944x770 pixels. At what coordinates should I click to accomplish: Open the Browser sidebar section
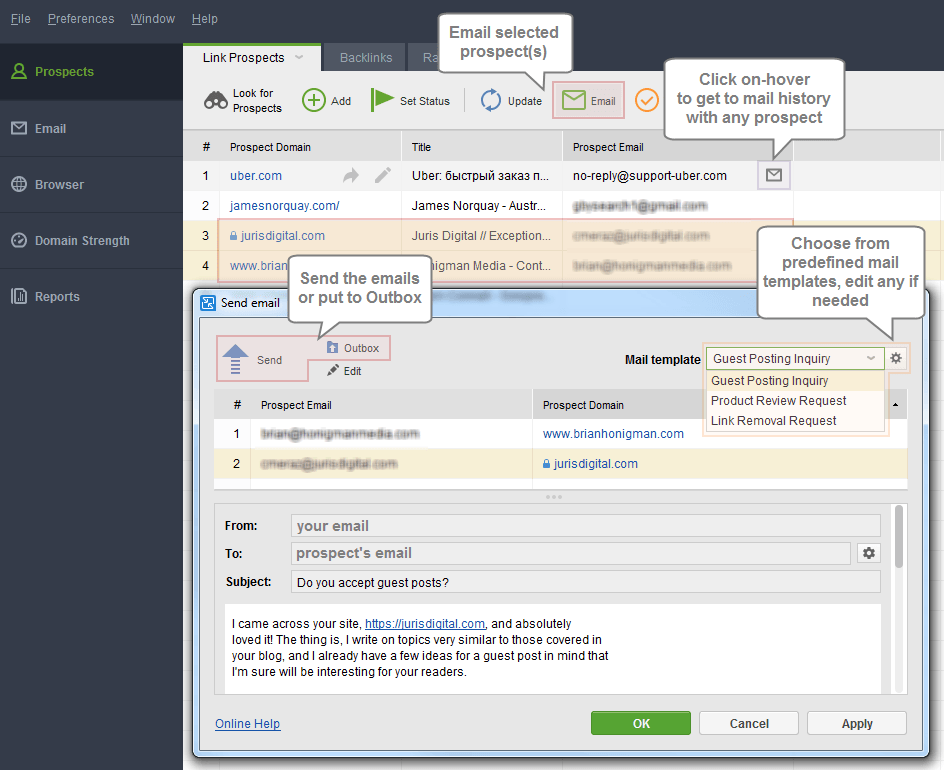coord(90,184)
